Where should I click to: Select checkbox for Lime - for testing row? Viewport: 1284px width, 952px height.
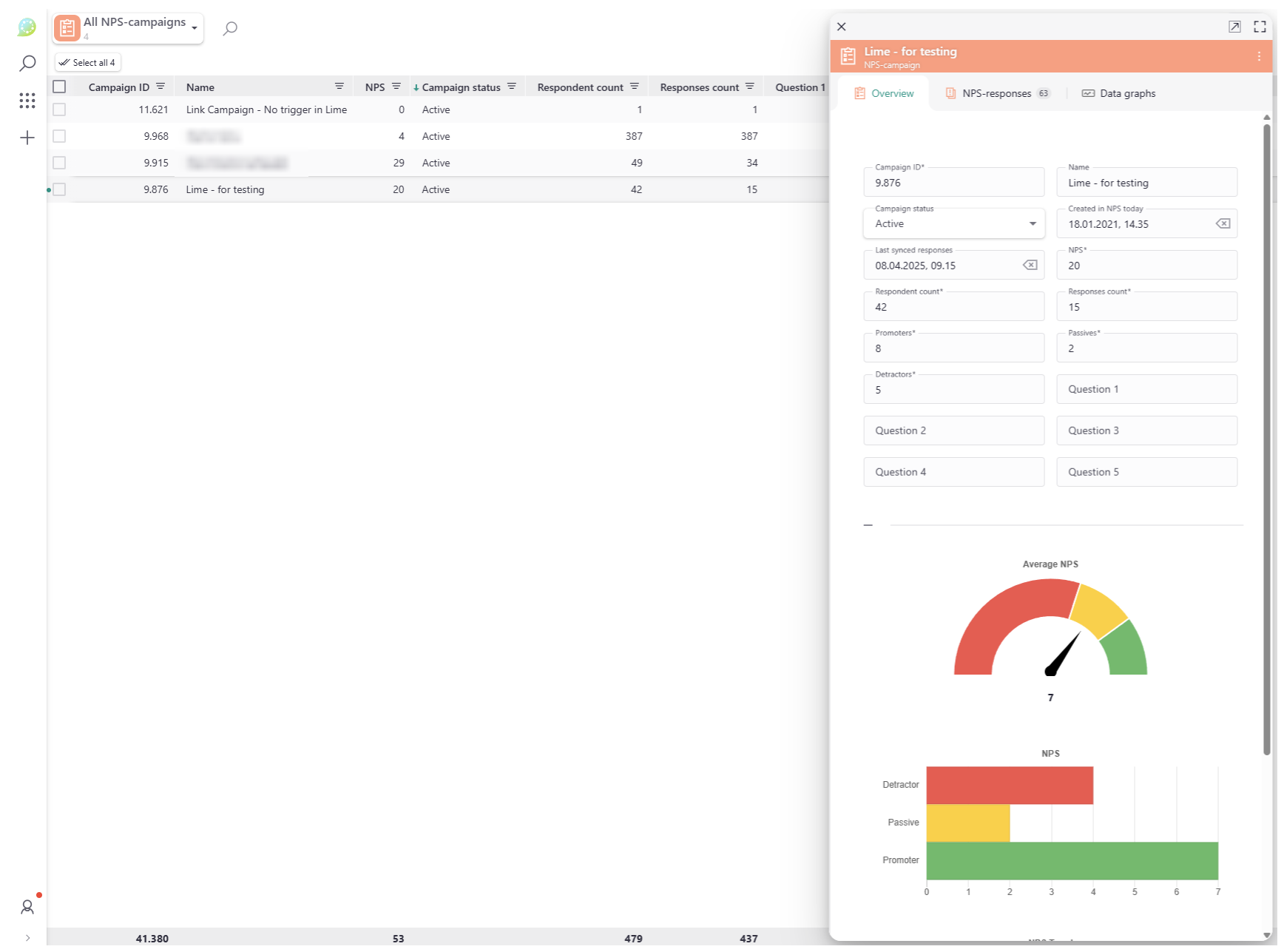coord(59,190)
